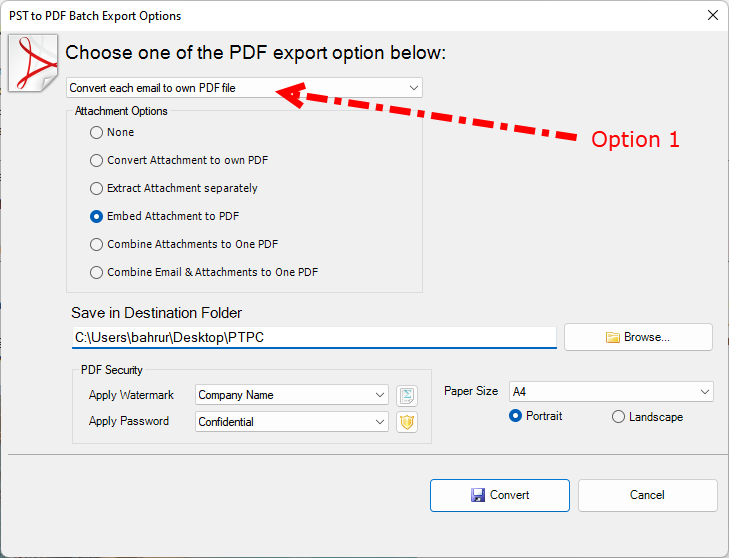Screen dimensions: 729x558
Task: Select Embed Attachment to PDF
Action: click(97, 216)
